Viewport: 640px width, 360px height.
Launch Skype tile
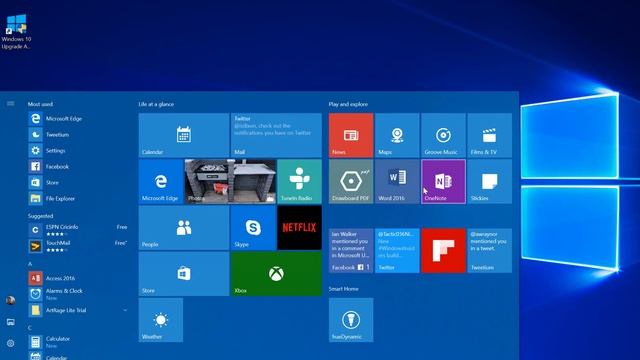(253, 227)
